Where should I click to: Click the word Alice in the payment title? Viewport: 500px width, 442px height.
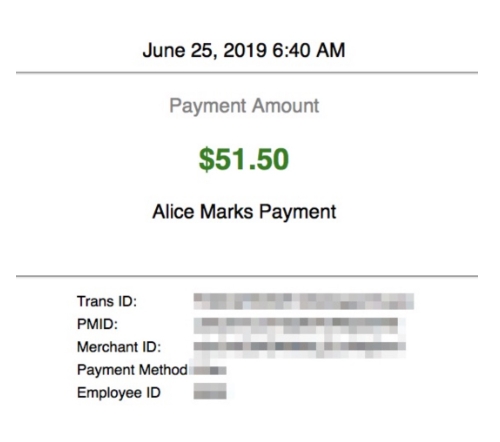(x=173, y=212)
